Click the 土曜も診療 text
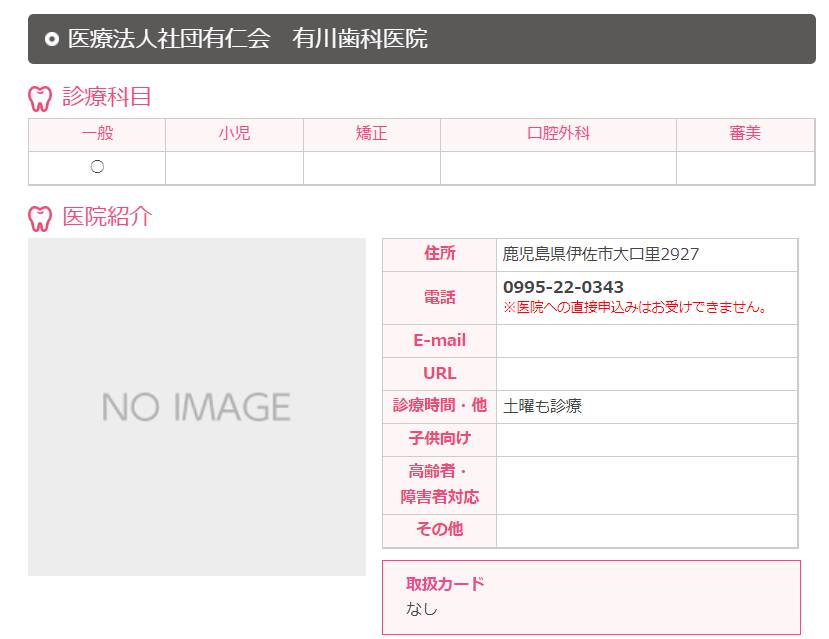 542,406
